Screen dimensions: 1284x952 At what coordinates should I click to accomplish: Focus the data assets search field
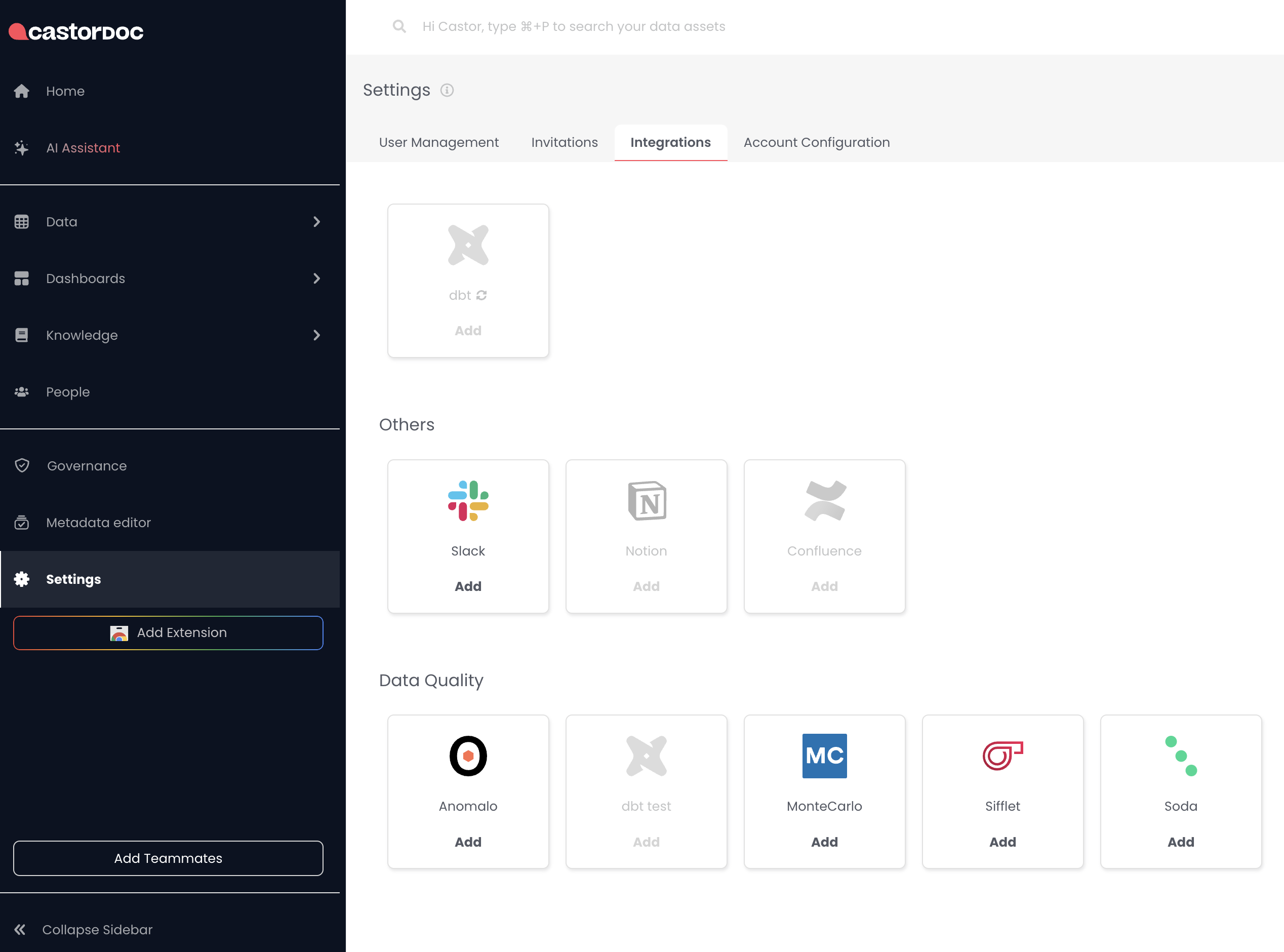pyautogui.click(x=574, y=26)
